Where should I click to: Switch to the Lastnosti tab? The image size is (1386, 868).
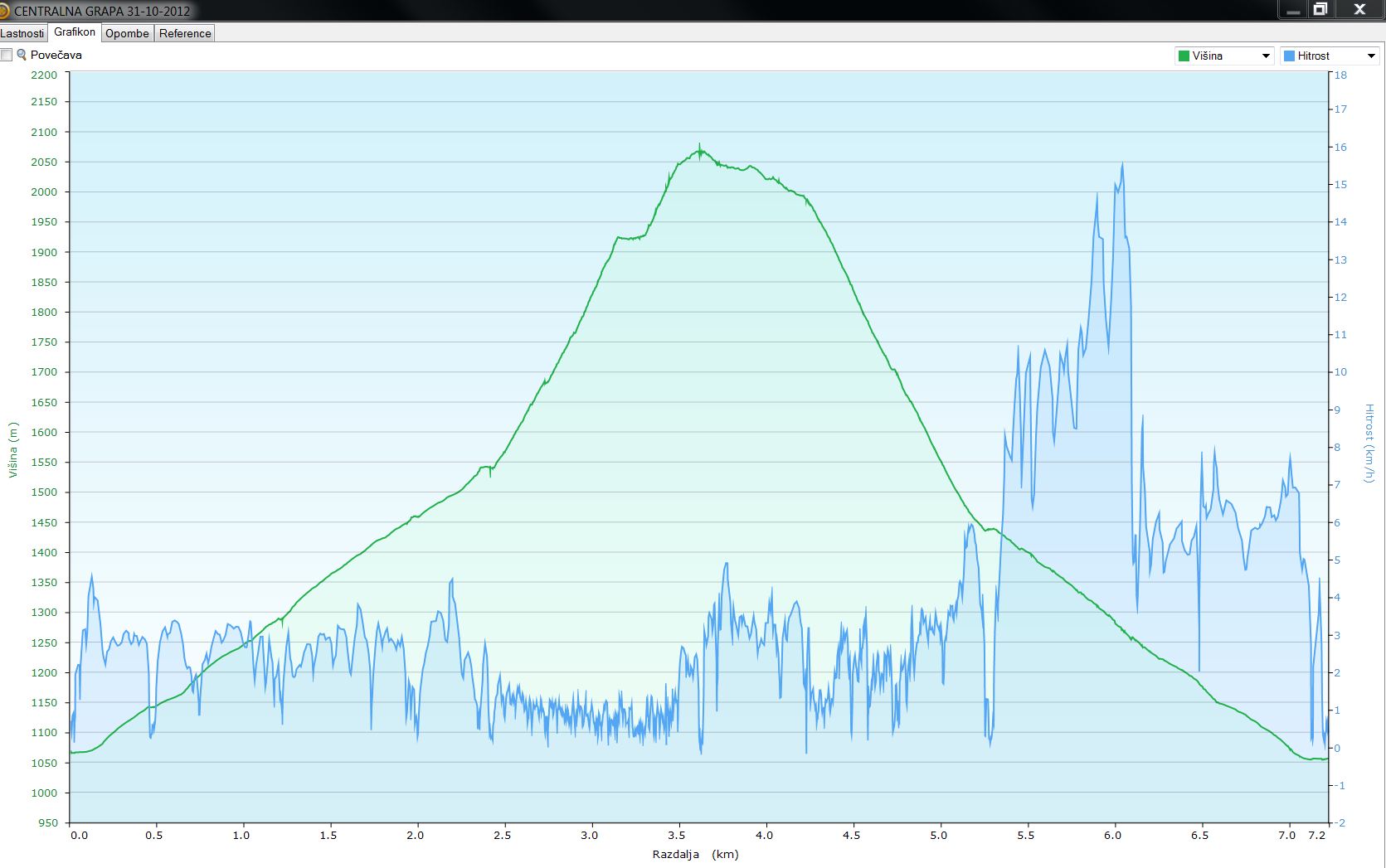click(22, 33)
